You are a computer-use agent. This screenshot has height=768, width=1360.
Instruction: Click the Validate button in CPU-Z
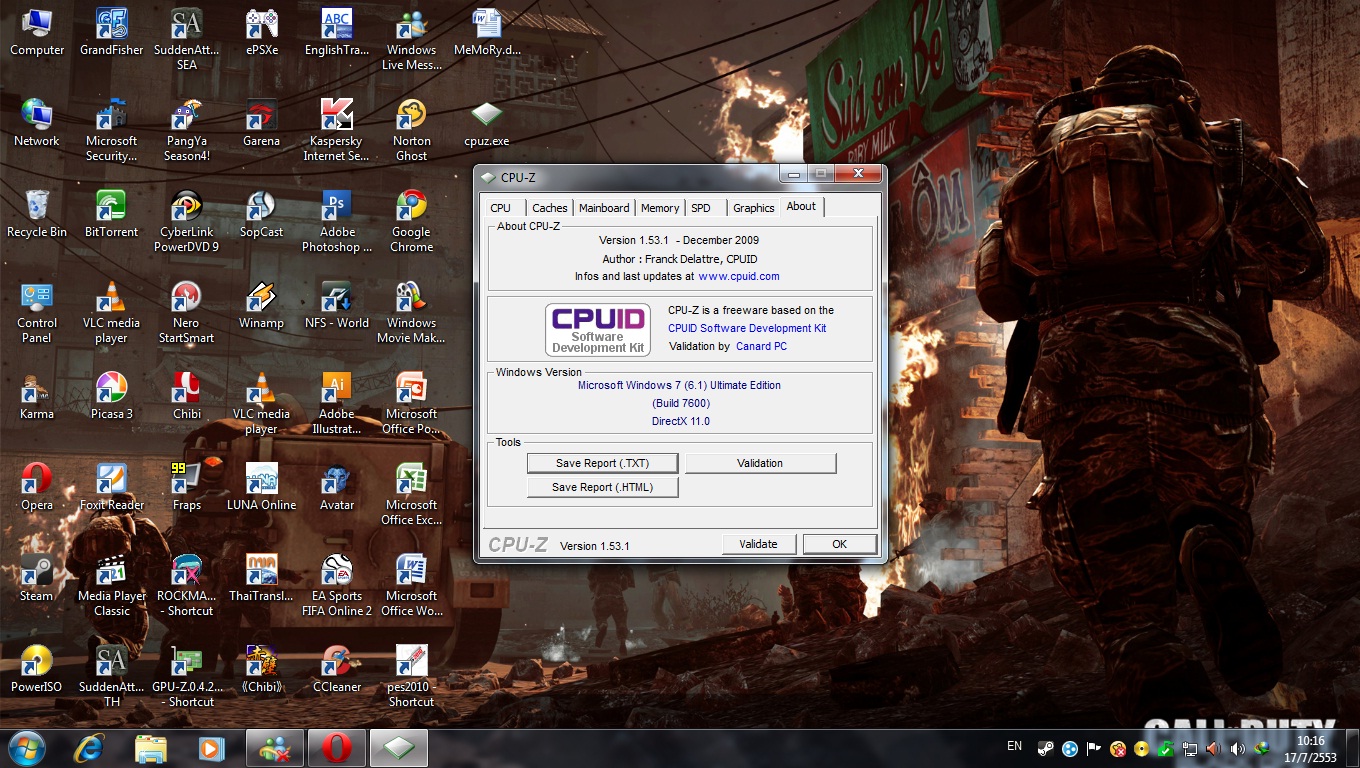tap(758, 544)
